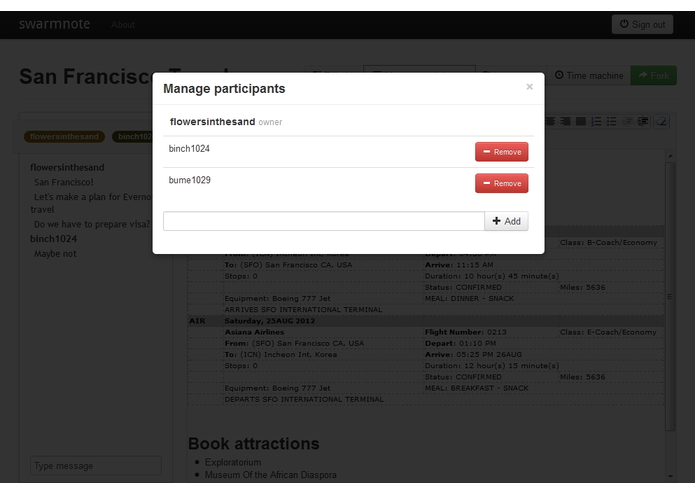The width and height of the screenshot is (695, 494).
Task: Select the binch1024 name in the dialog
Action: 189,149
